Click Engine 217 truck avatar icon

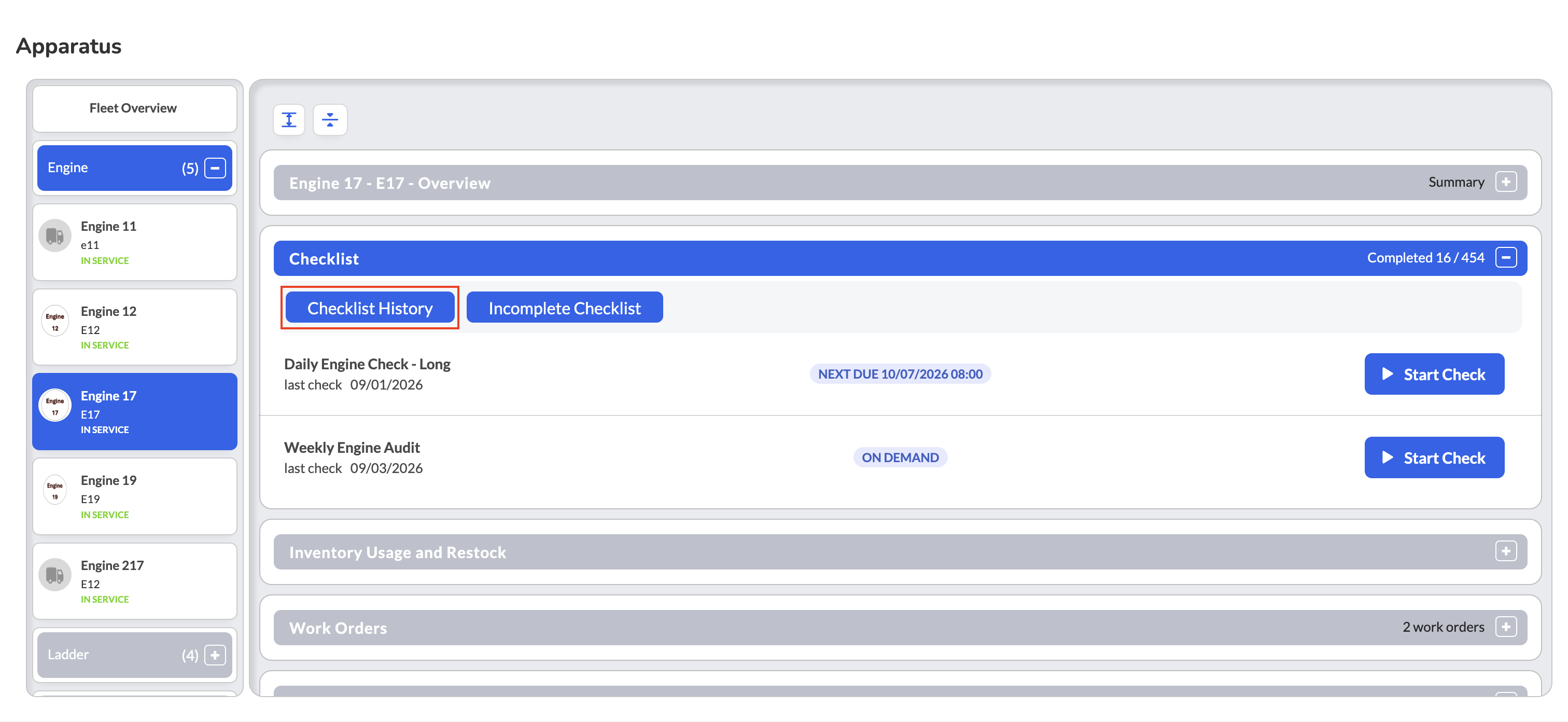pyautogui.click(x=55, y=575)
